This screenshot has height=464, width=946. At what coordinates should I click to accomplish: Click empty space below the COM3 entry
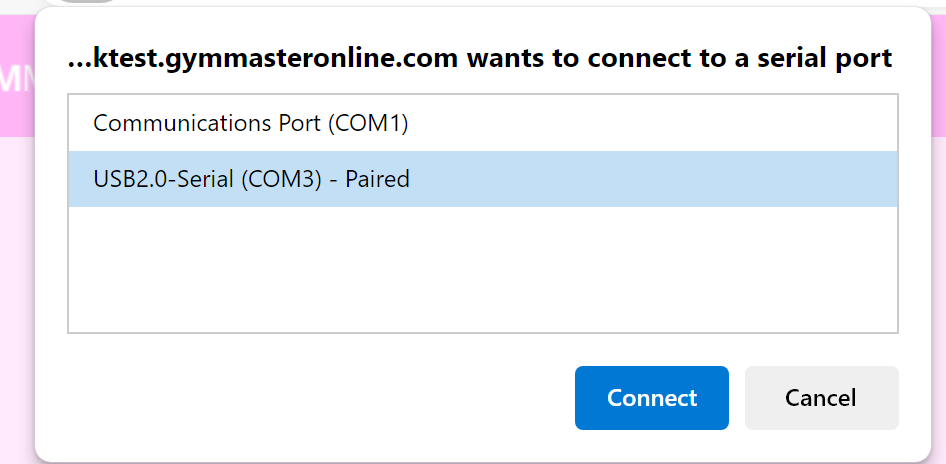pyautogui.click(x=482, y=268)
